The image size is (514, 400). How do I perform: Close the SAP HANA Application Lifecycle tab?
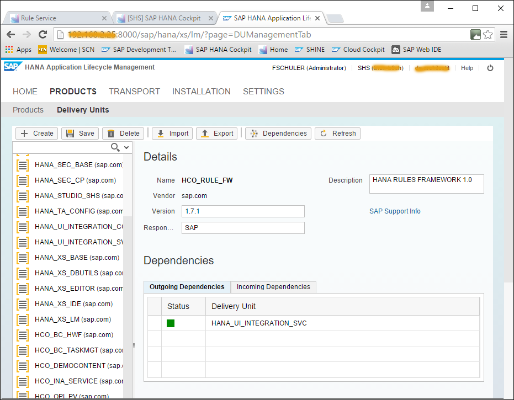coord(318,18)
